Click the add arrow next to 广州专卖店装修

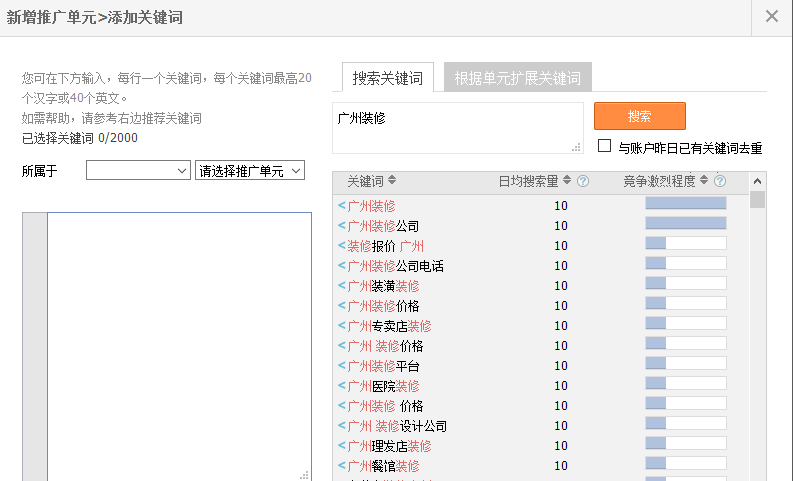342,326
